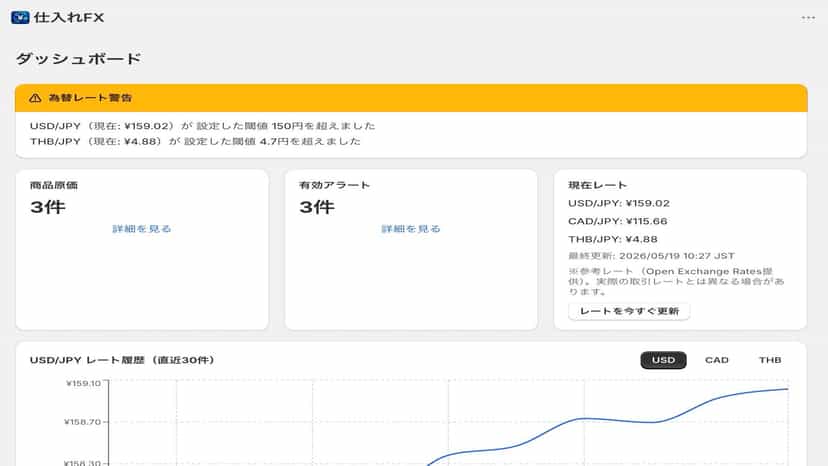
Task: Click CAD/JPY: ¥115.66 rate line
Action: [x=618, y=221]
